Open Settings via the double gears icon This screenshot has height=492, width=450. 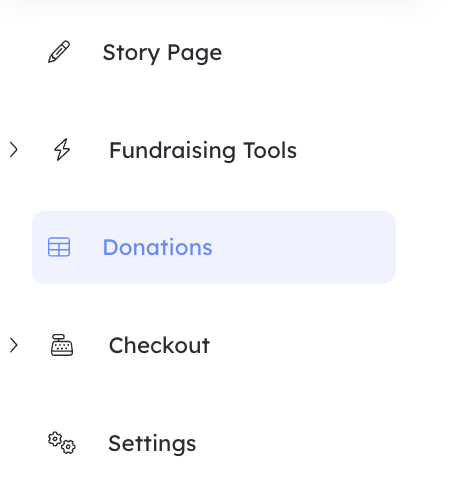click(x=62, y=443)
